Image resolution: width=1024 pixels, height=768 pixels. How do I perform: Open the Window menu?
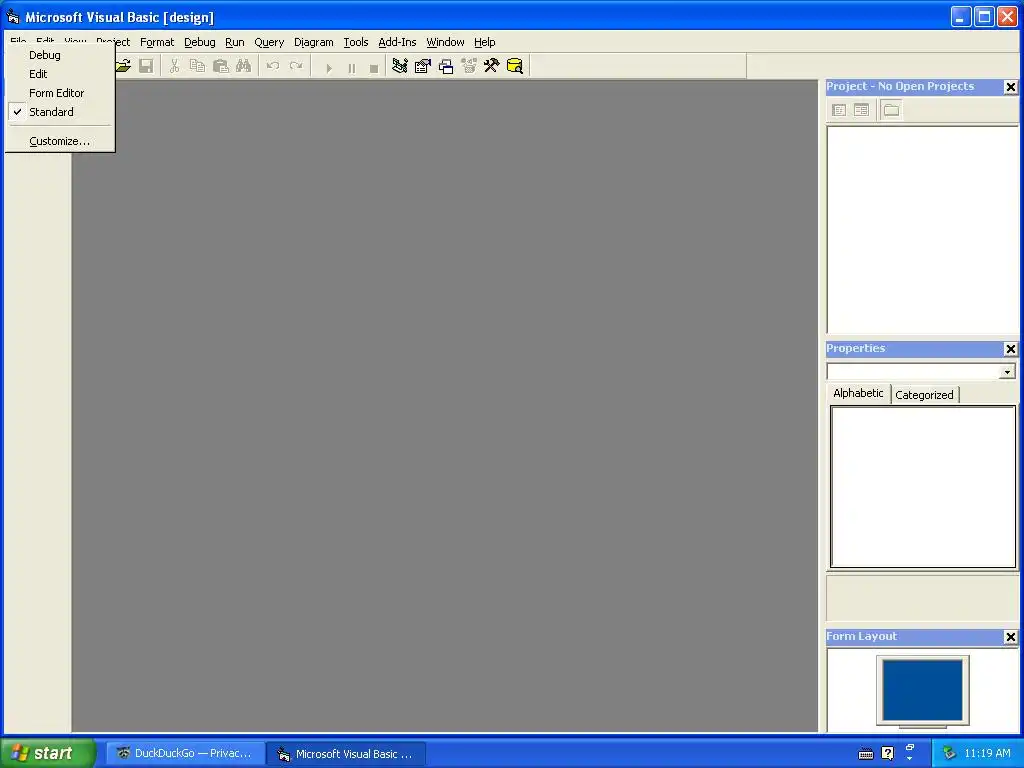445,42
